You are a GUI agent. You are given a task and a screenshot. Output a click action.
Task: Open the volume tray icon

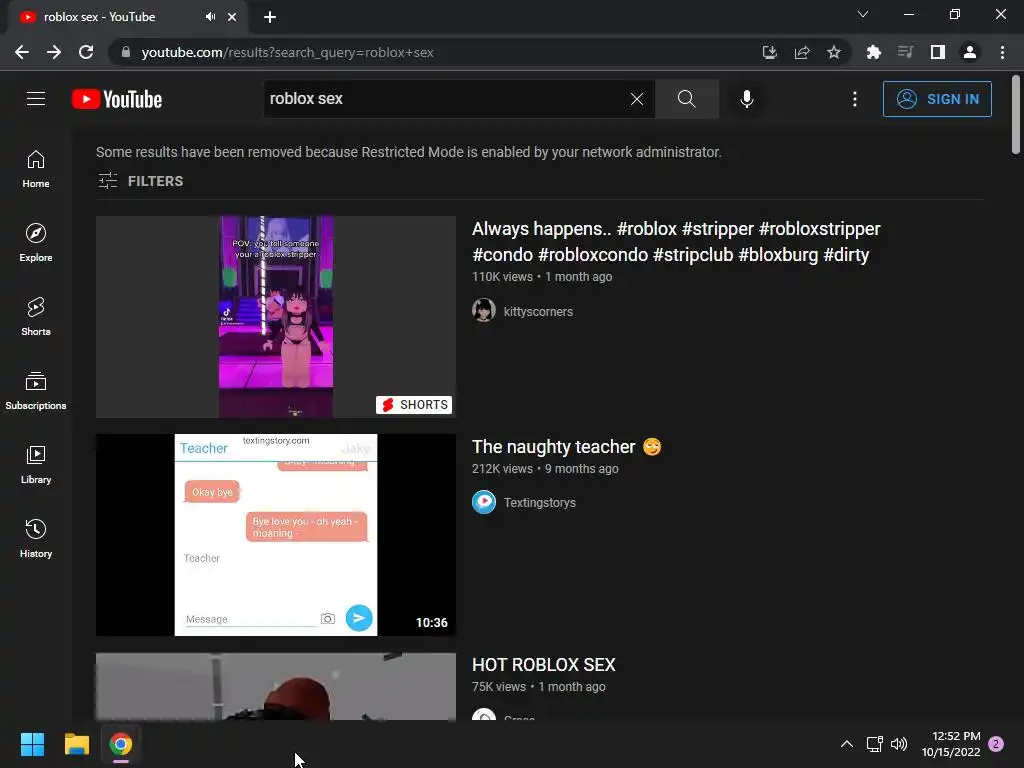(899, 744)
